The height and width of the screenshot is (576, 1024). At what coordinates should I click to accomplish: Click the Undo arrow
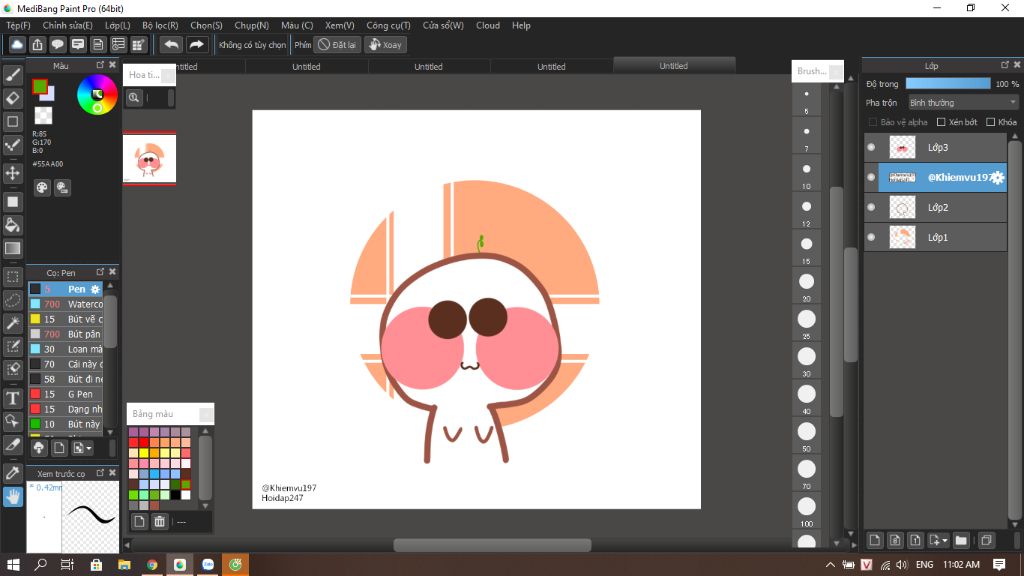(x=171, y=44)
